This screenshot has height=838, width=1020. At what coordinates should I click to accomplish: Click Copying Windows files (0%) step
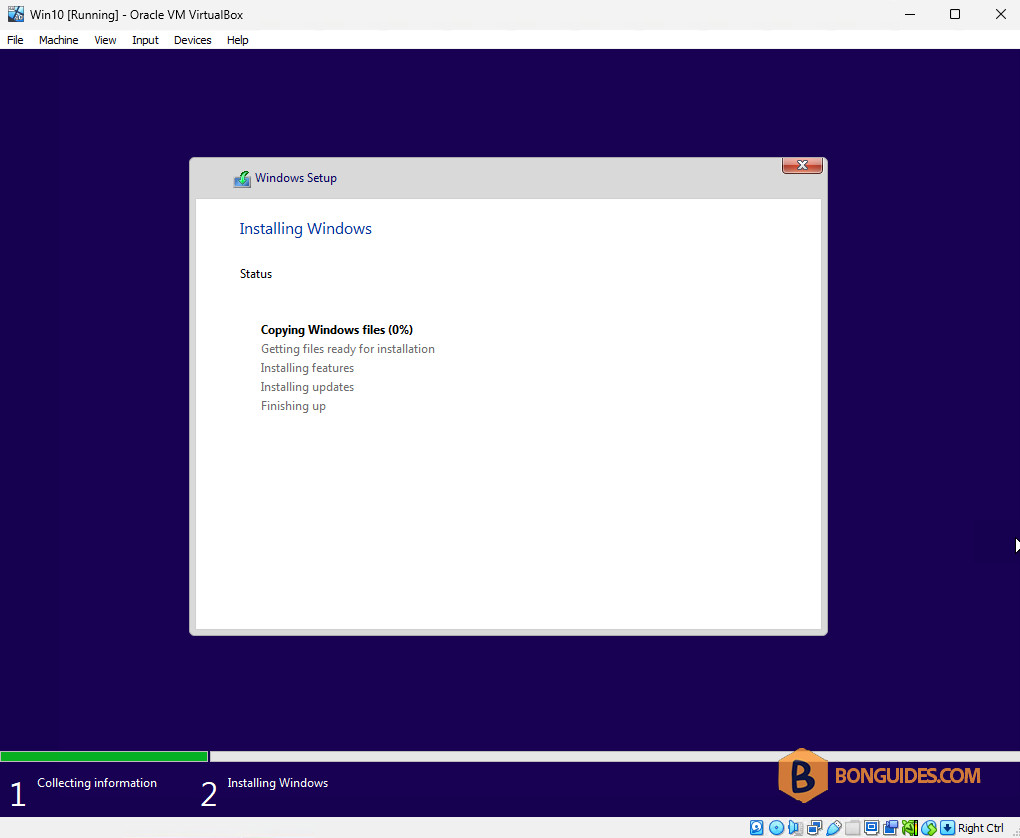pos(337,330)
